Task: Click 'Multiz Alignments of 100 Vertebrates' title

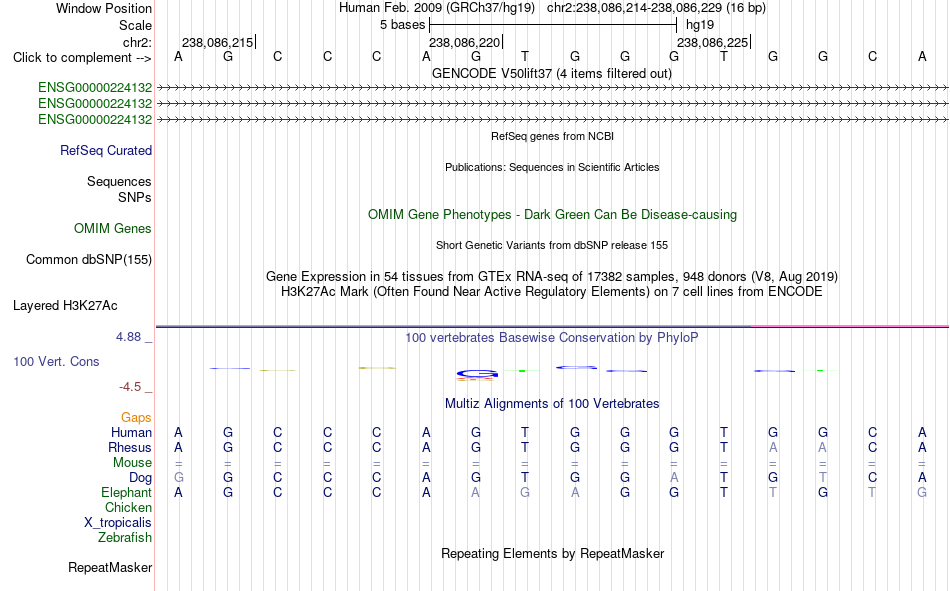Action: [552, 404]
